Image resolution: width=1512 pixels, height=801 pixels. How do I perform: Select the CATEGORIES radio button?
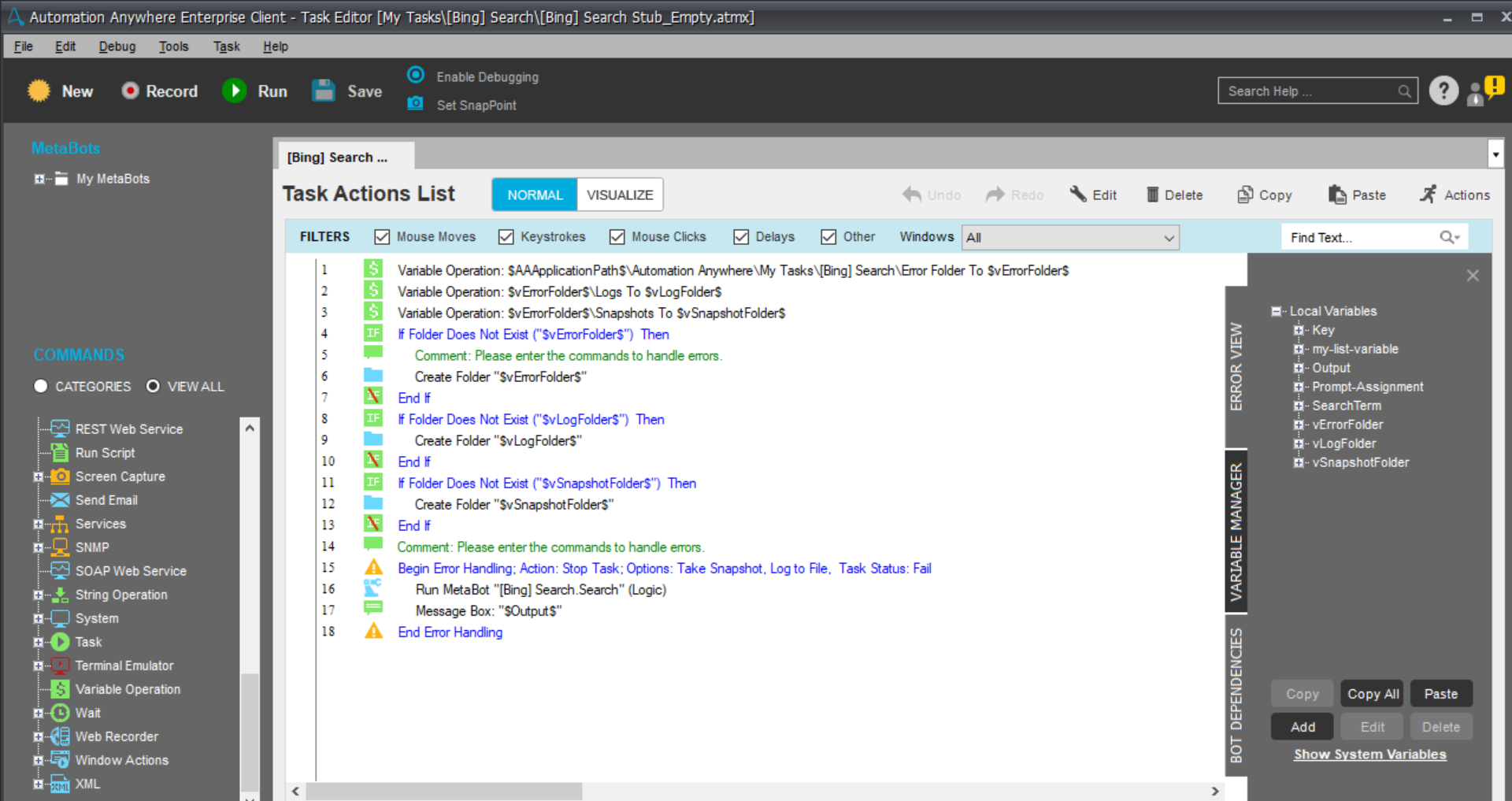click(41, 386)
